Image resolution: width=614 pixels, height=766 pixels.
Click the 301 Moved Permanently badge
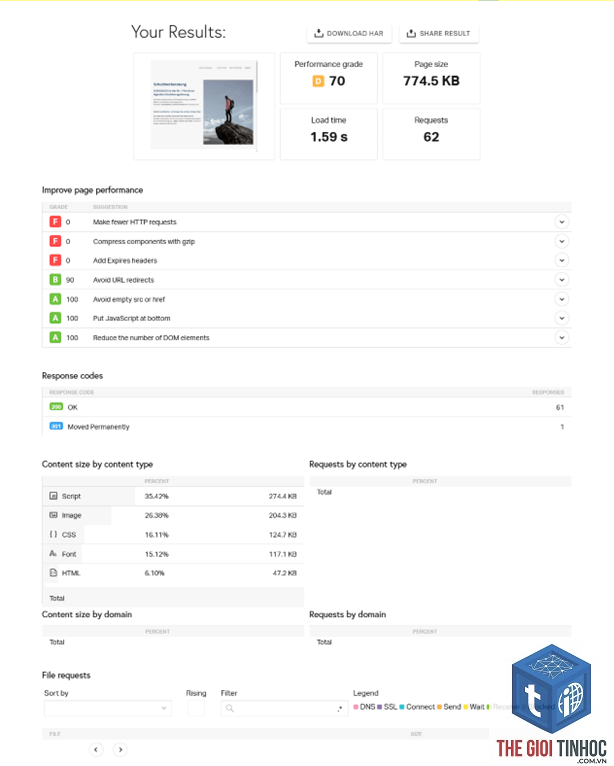coord(56,426)
